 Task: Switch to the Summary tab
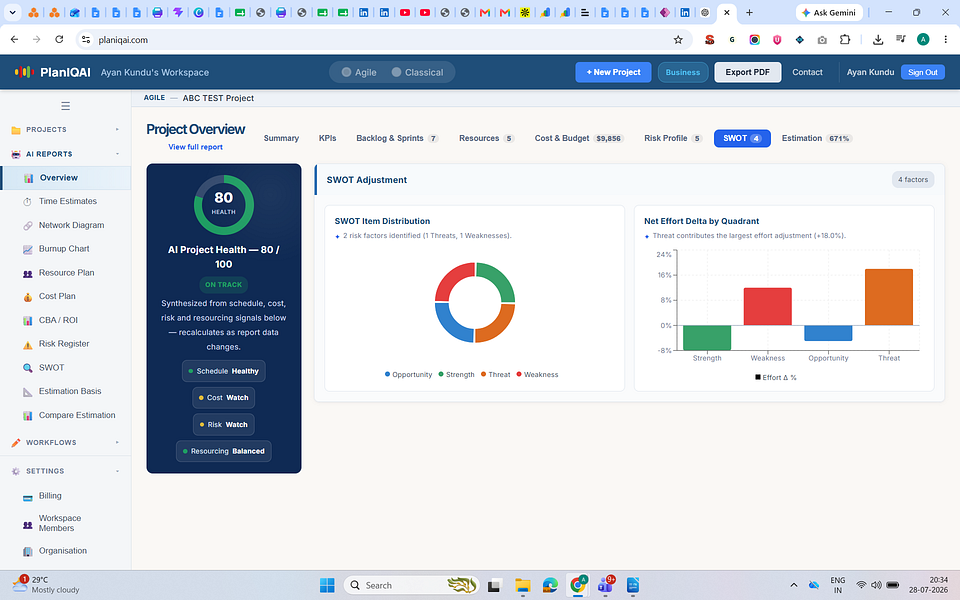(281, 138)
